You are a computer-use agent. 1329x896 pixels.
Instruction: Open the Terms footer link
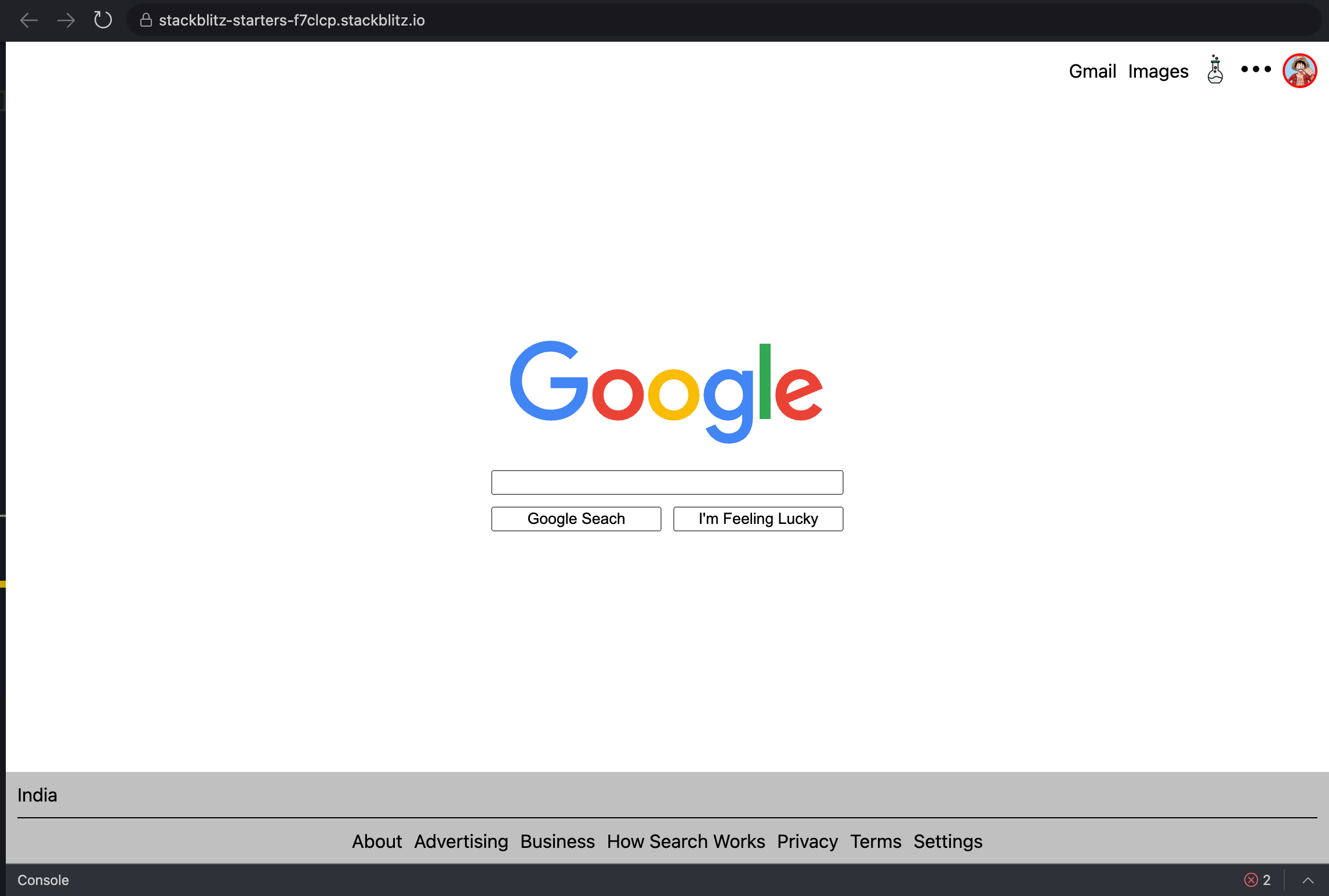coord(876,842)
